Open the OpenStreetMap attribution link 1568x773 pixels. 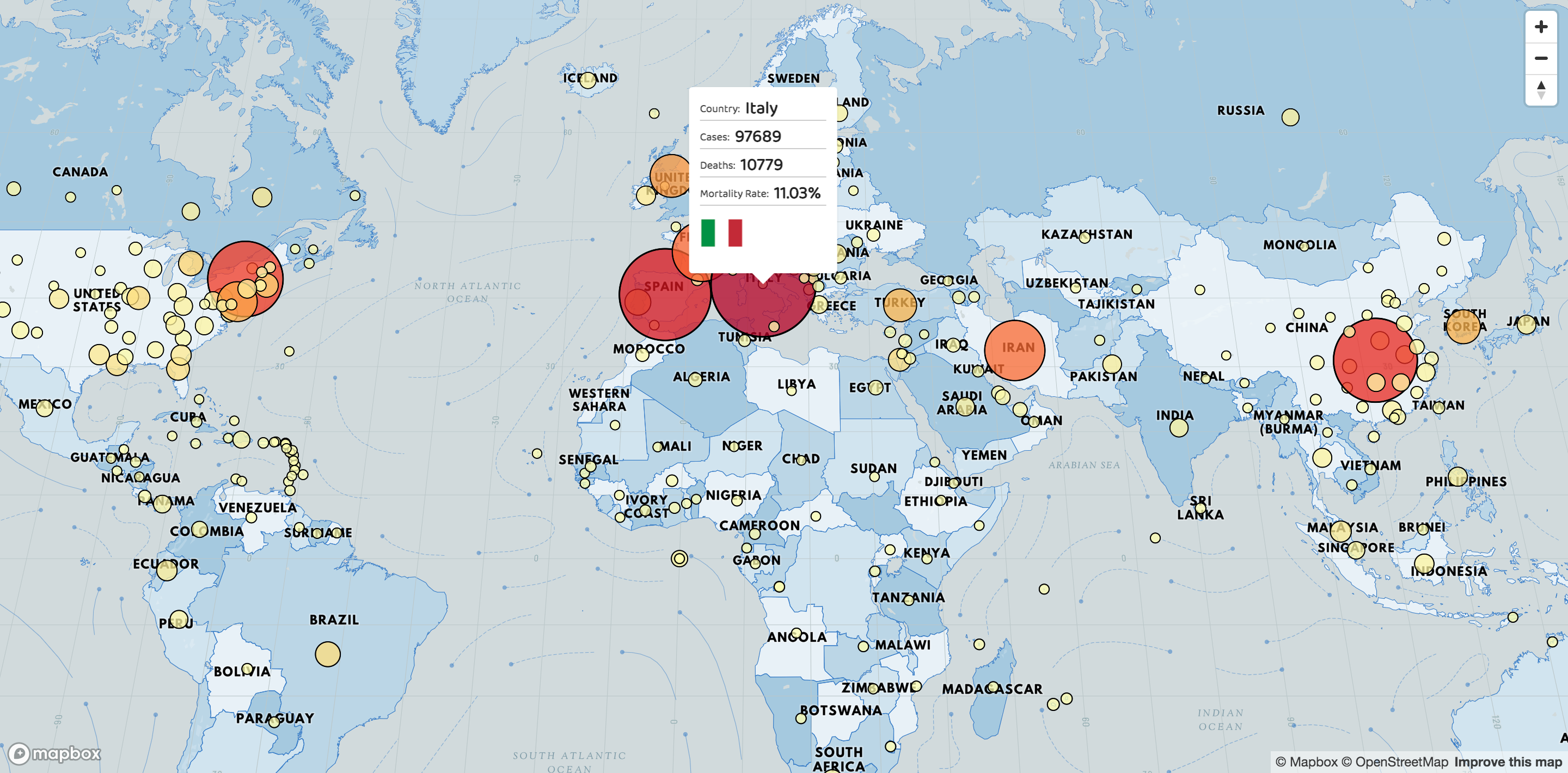click(x=1394, y=762)
